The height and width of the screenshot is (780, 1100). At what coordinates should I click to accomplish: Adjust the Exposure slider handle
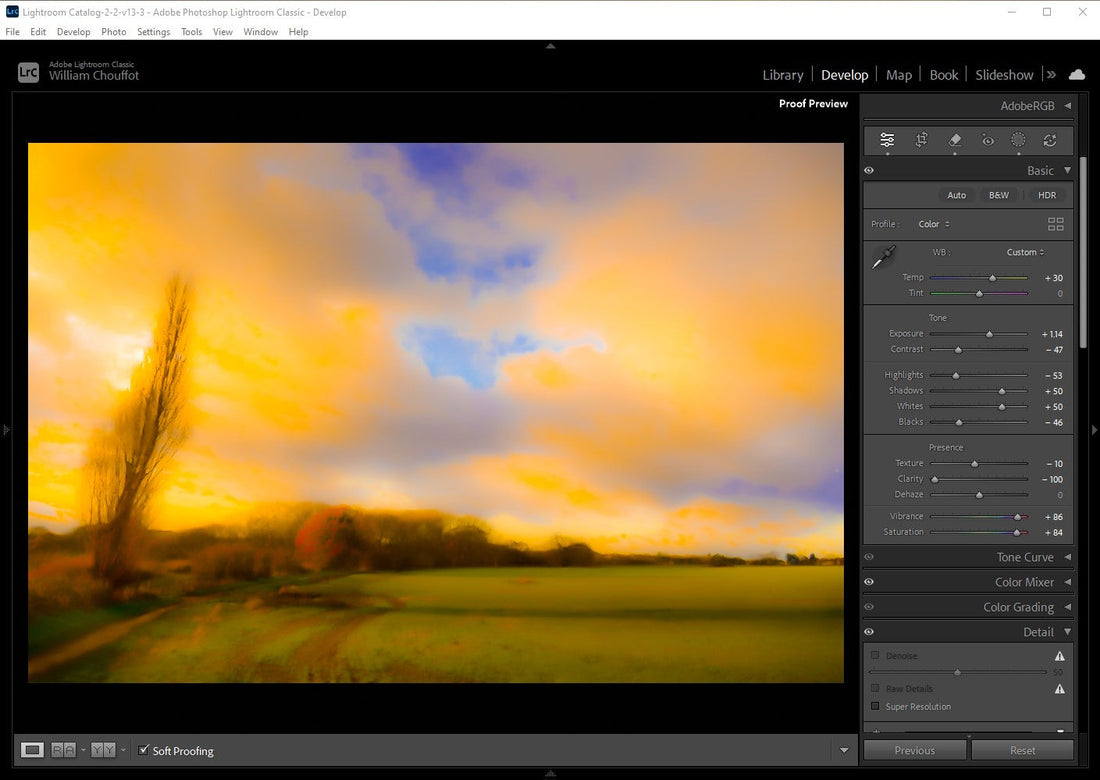989,334
